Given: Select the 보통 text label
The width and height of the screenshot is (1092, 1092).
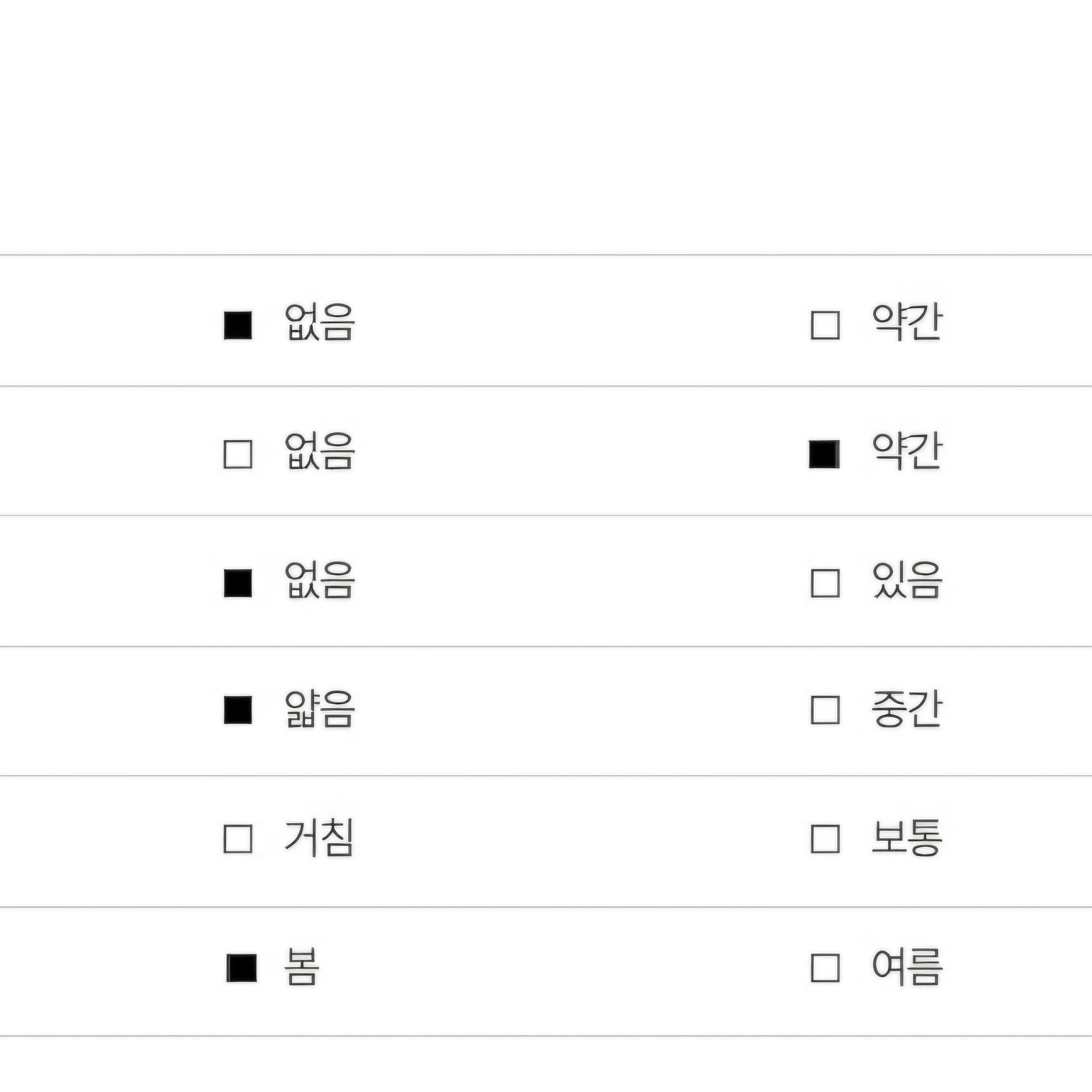Looking at the screenshot, I should tap(907, 837).
